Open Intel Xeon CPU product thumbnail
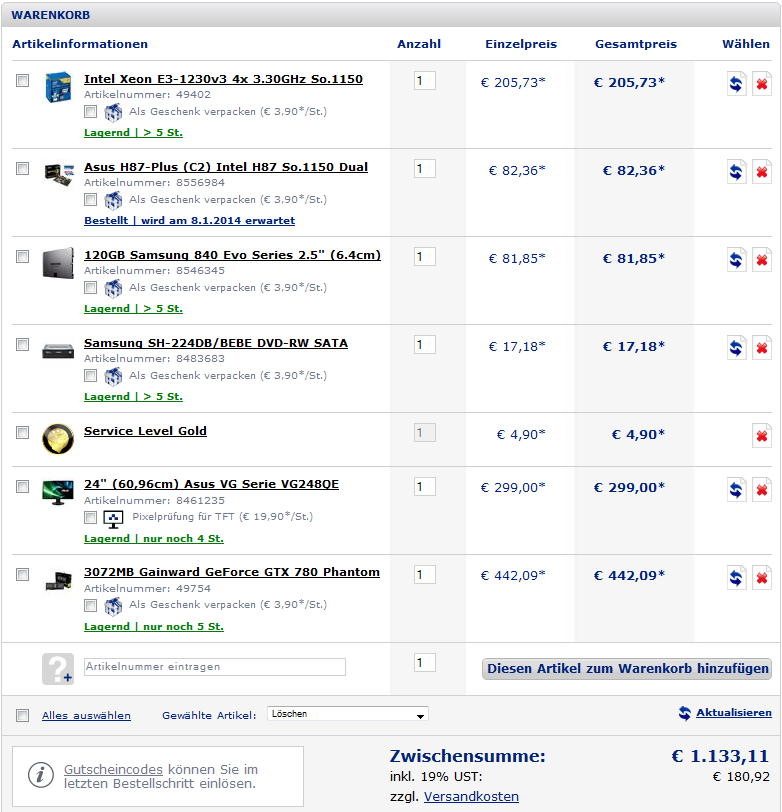Screen dimensions: 782x812 pos(57,87)
